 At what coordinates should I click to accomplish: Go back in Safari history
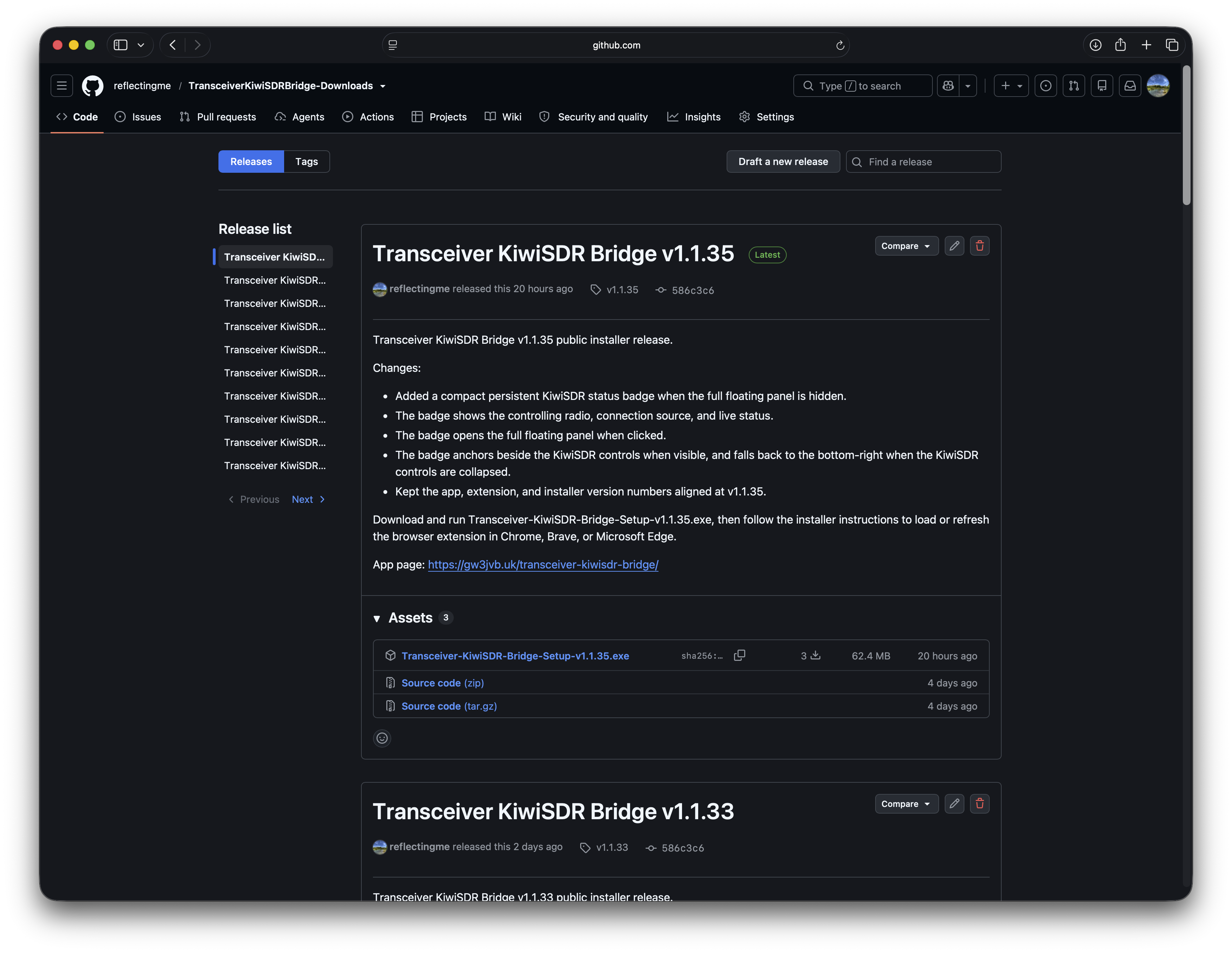[x=173, y=45]
